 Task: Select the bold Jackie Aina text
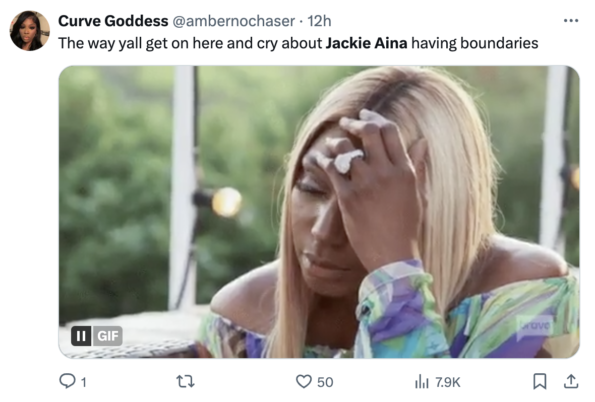click(367, 43)
